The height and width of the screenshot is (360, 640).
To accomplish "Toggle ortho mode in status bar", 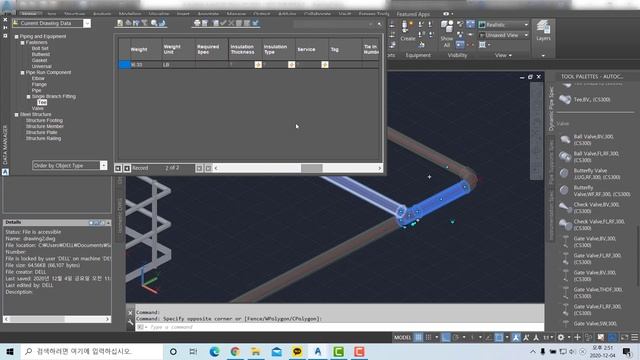I will pyautogui.click(x=446, y=337).
